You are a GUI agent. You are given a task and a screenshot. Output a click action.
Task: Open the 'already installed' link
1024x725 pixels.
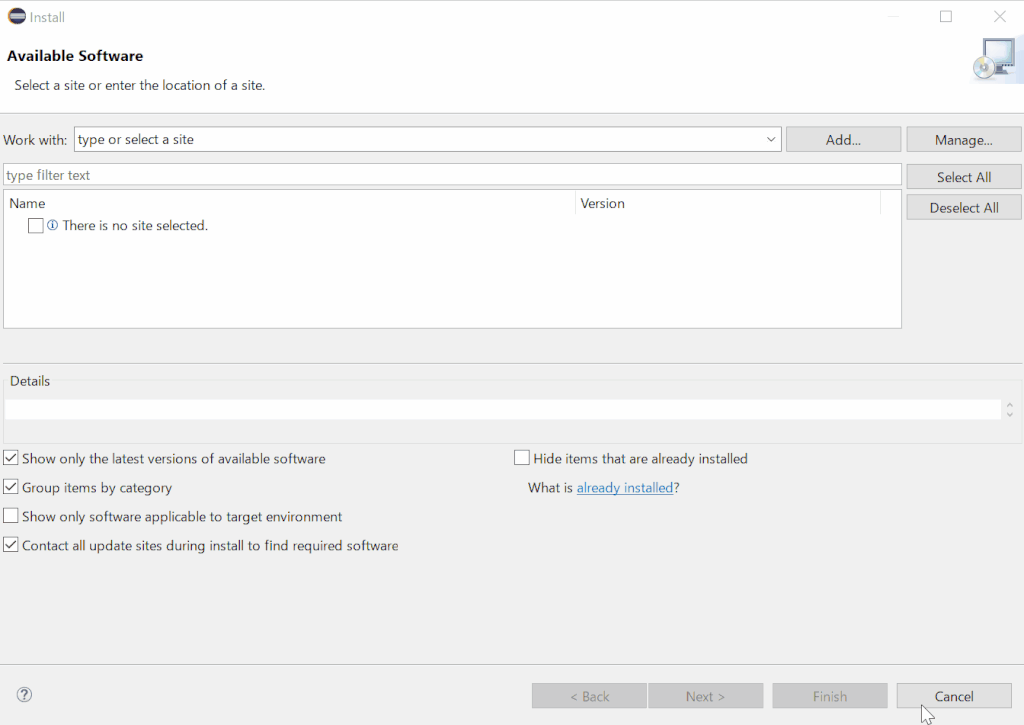click(x=624, y=487)
